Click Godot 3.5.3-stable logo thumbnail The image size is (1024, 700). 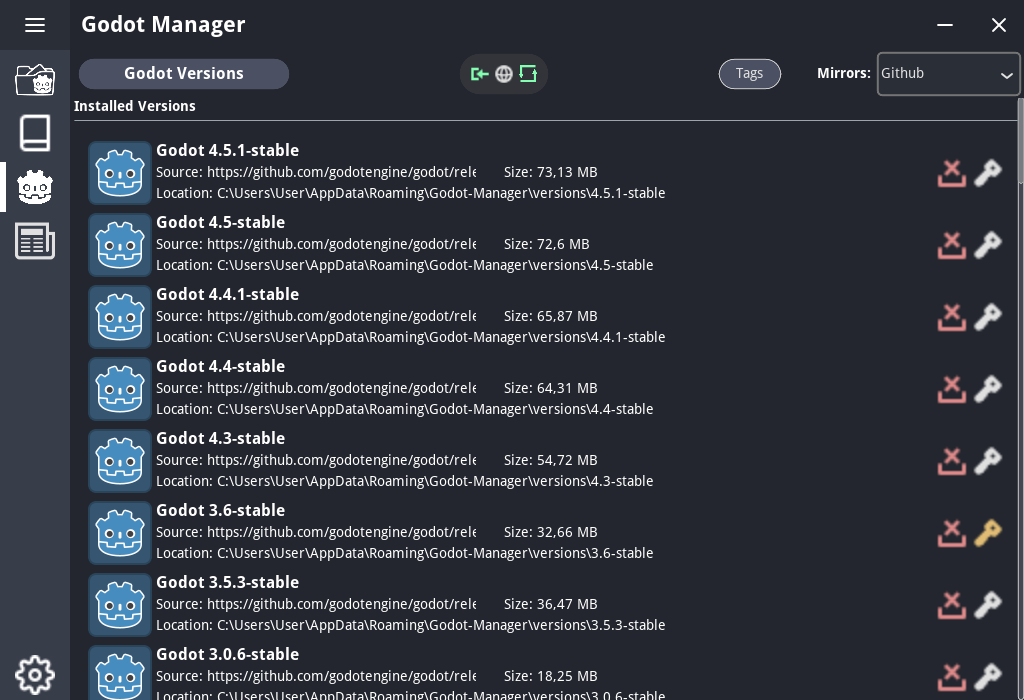tap(120, 605)
